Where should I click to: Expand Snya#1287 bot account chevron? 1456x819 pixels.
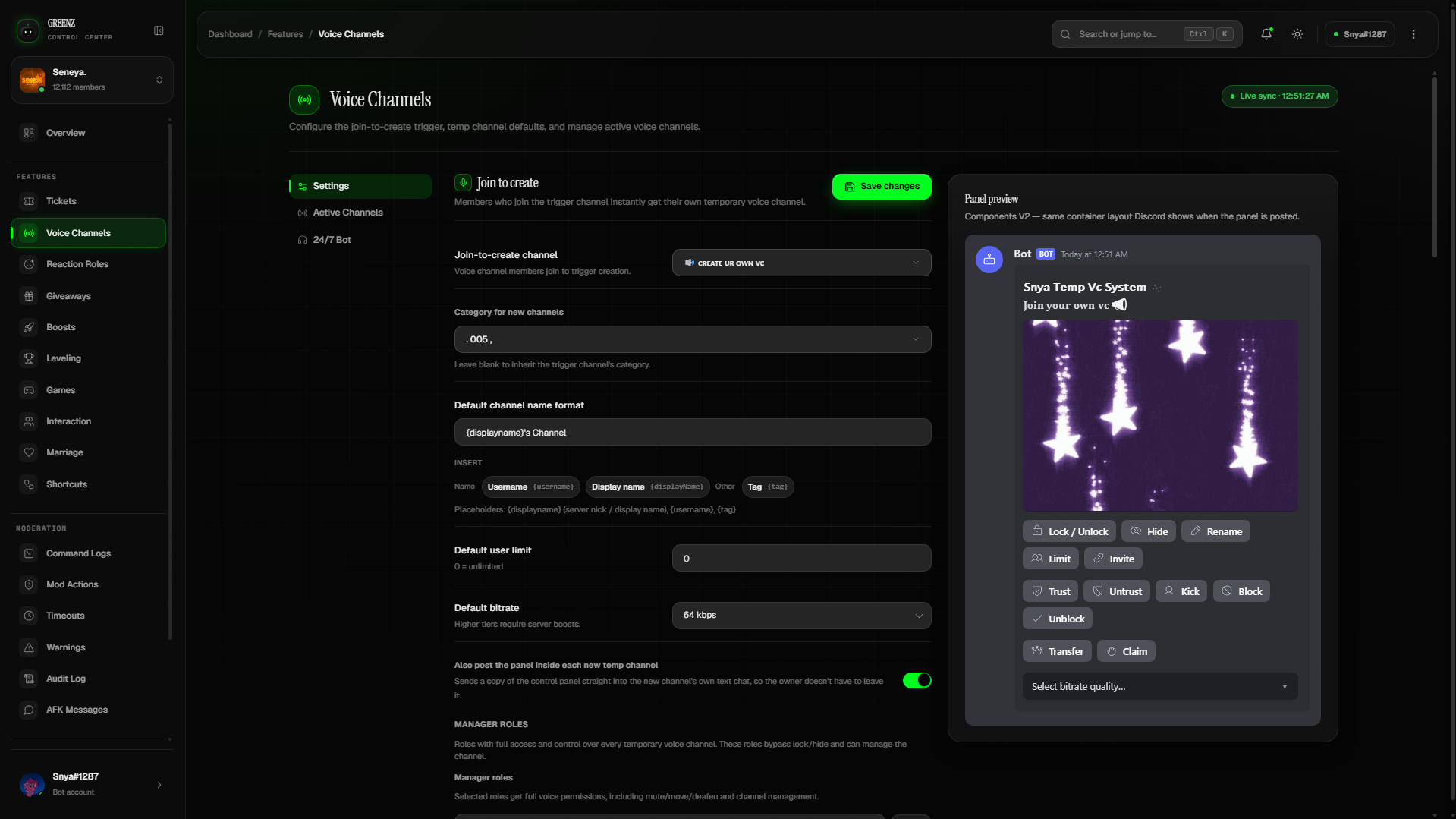click(x=159, y=785)
